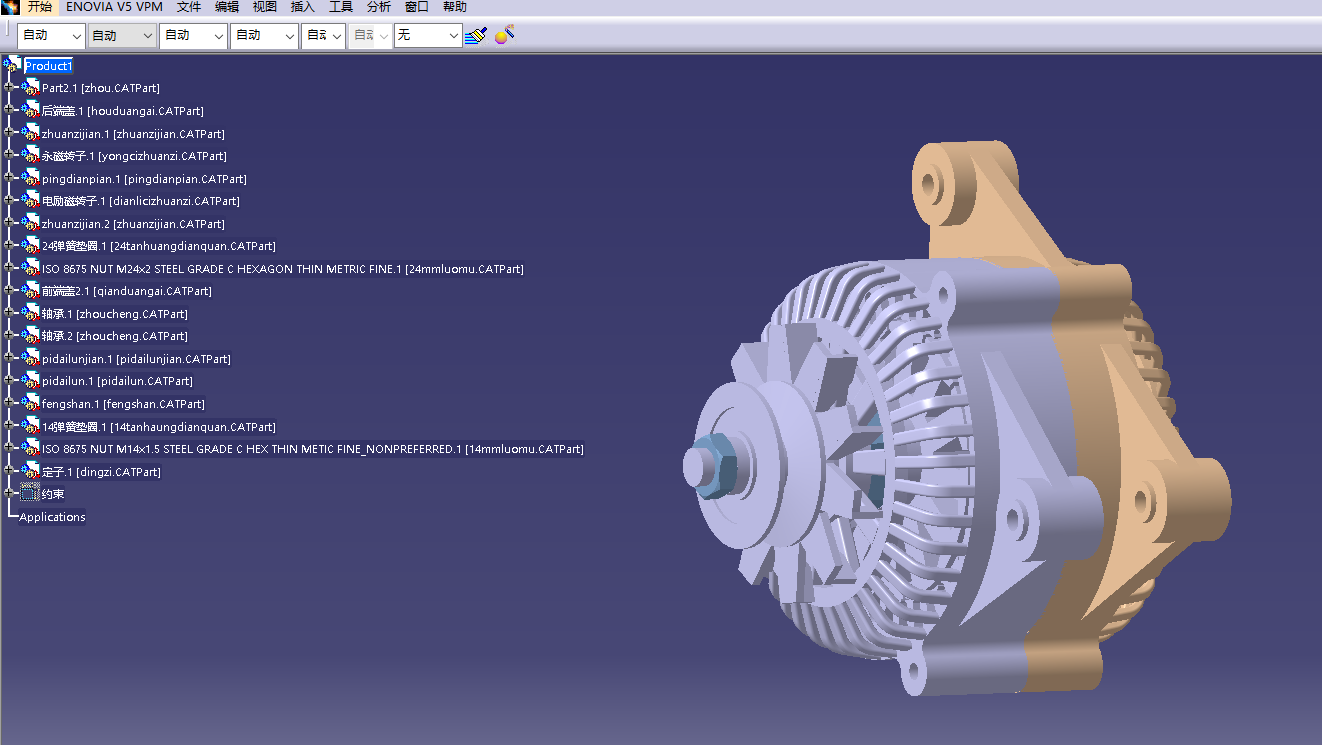Click the part icon beside 前端盖2.1
This screenshot has width=1322, height=745.
31,290
